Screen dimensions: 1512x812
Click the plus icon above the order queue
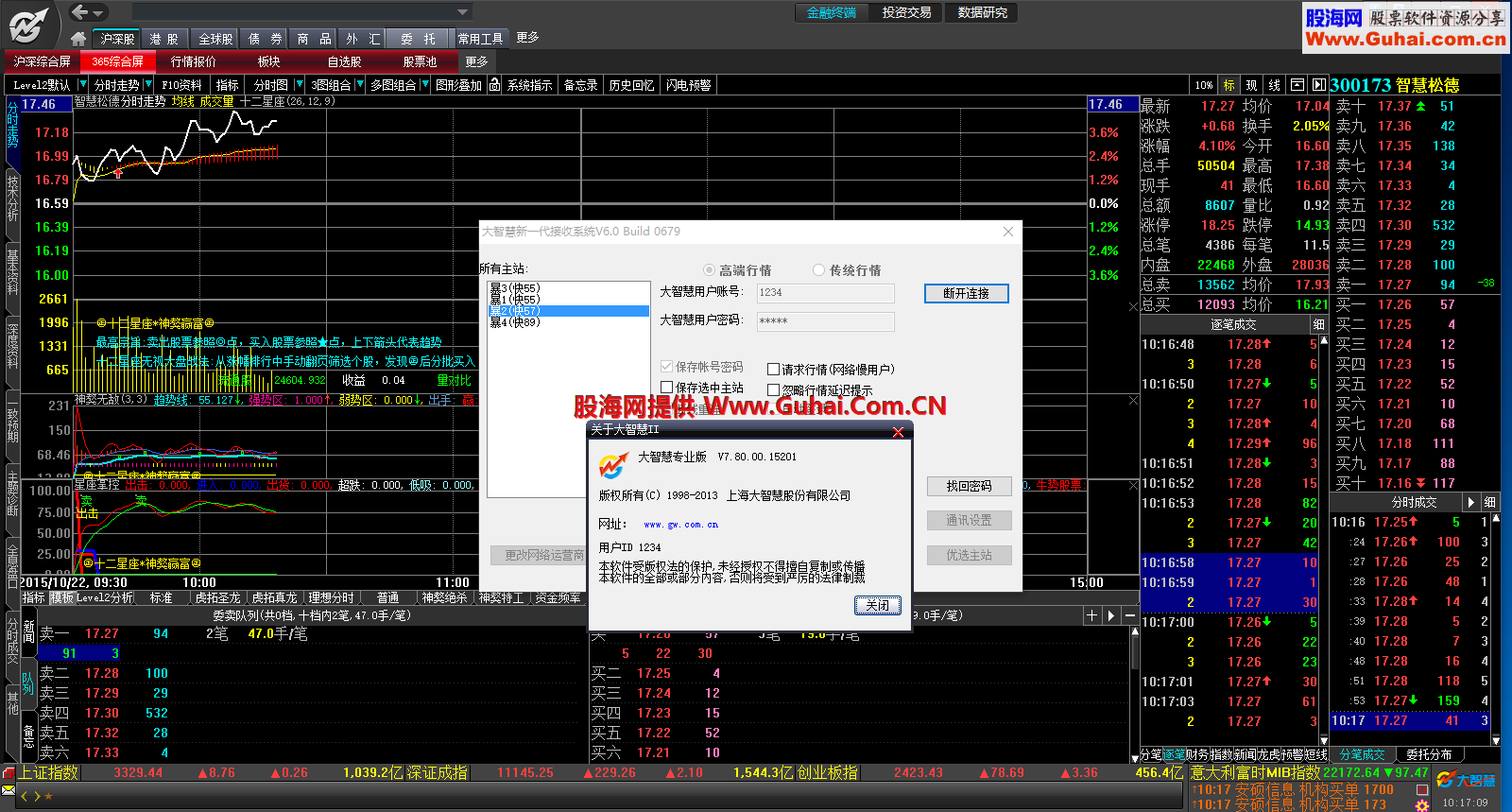(x=1091, y=615)
